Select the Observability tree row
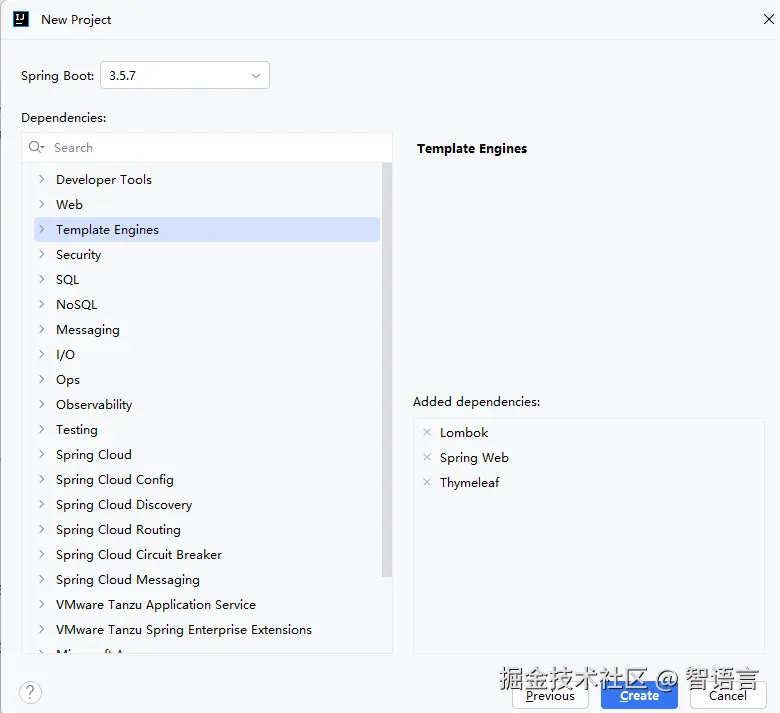Viewport: 780px width, 713px height. pyautogui.click(x=207, y=405)
